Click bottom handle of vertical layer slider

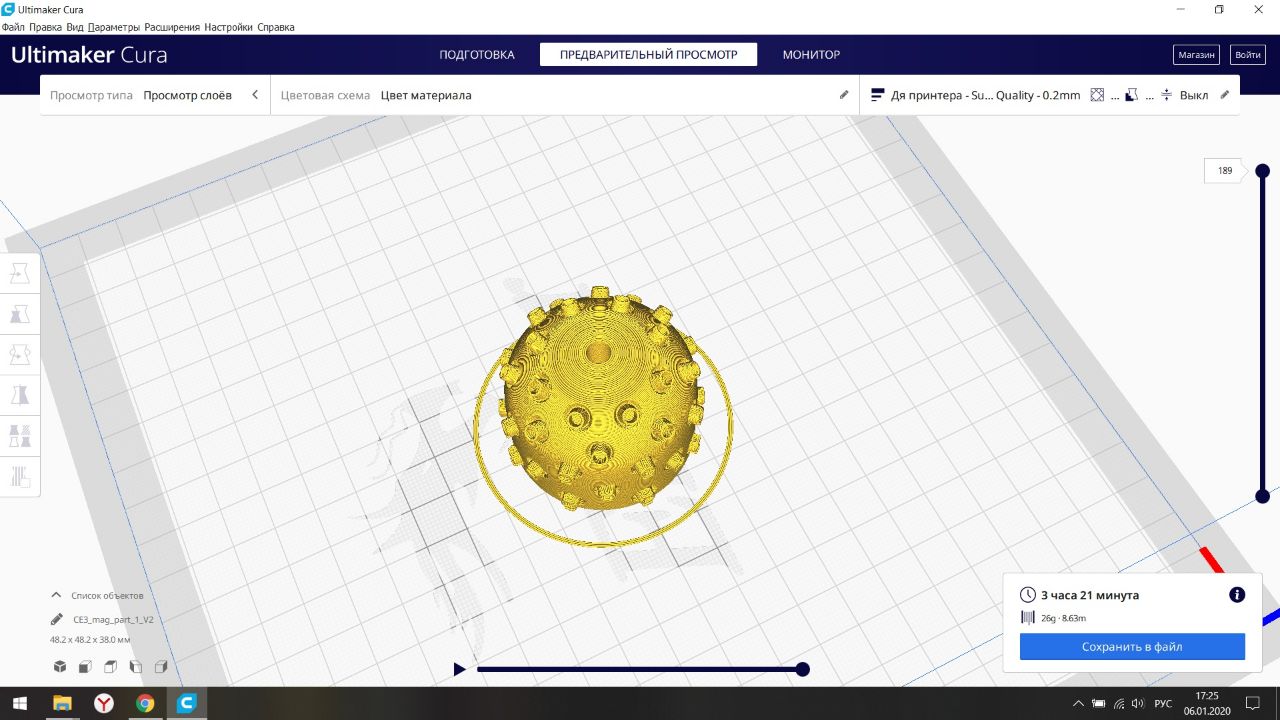tap(1262, 497)
